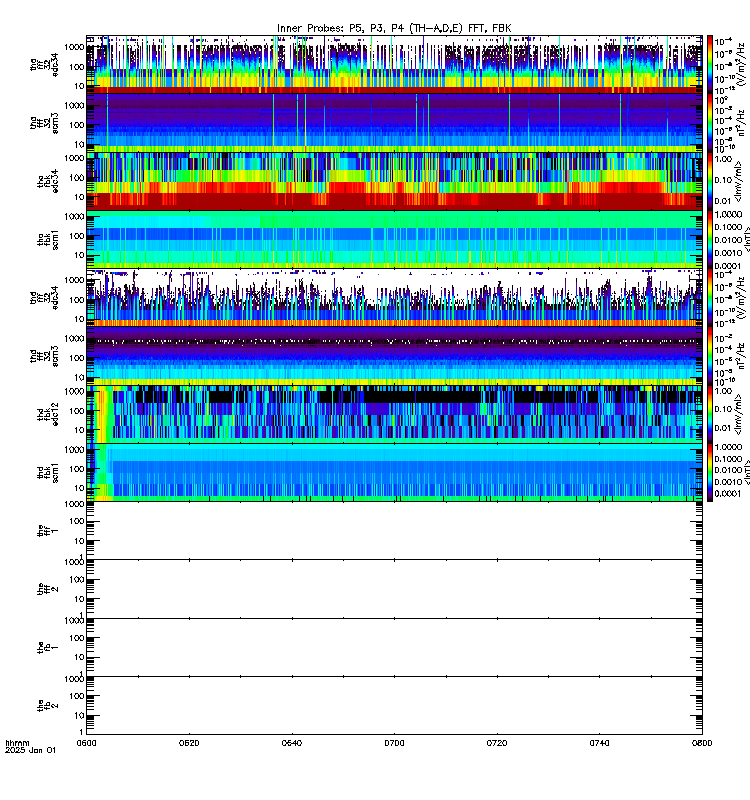This screenshot has width=750, height=800.
Task: Click the nT²/Hz unit label of thd scm3
Action: tap(742, 356)
